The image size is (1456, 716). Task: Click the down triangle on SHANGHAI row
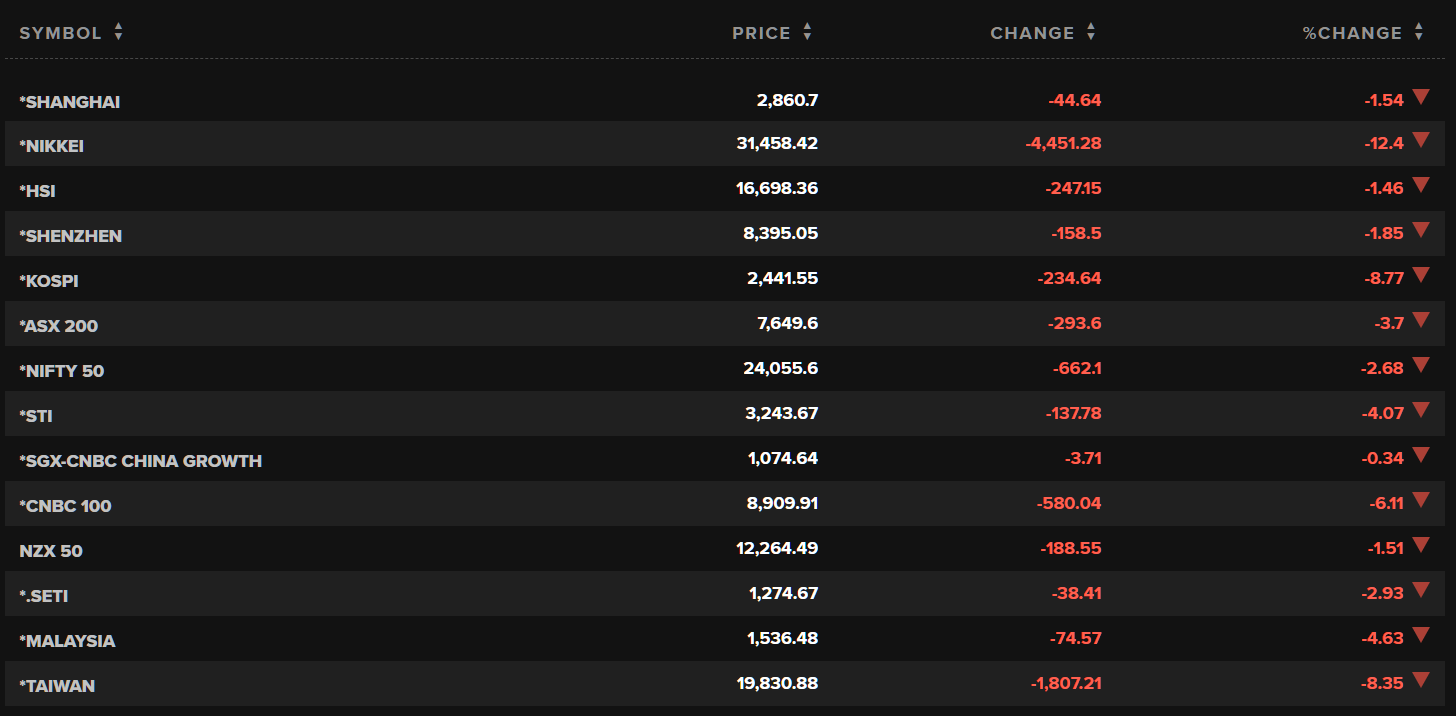1421,97
